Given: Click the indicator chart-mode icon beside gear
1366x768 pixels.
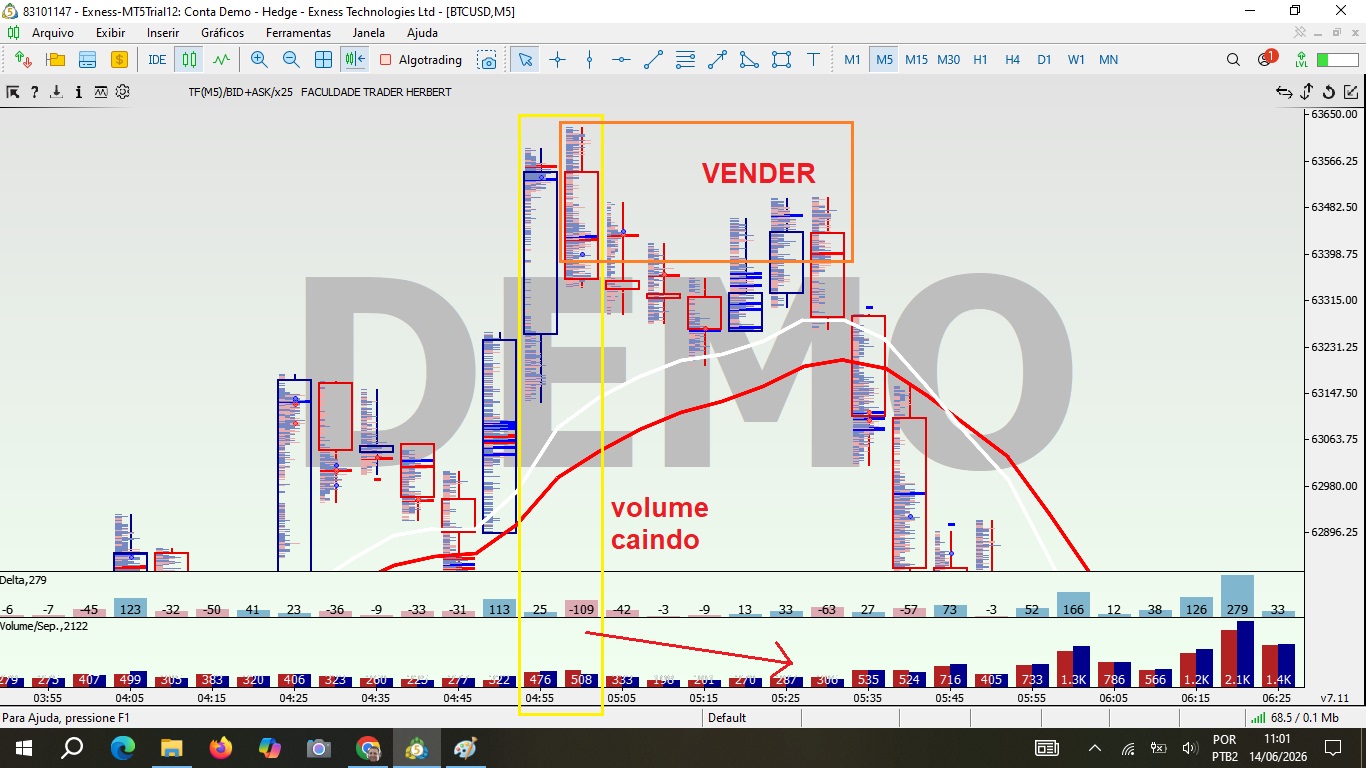Looking at the screenshot, I should coord(101,92).
